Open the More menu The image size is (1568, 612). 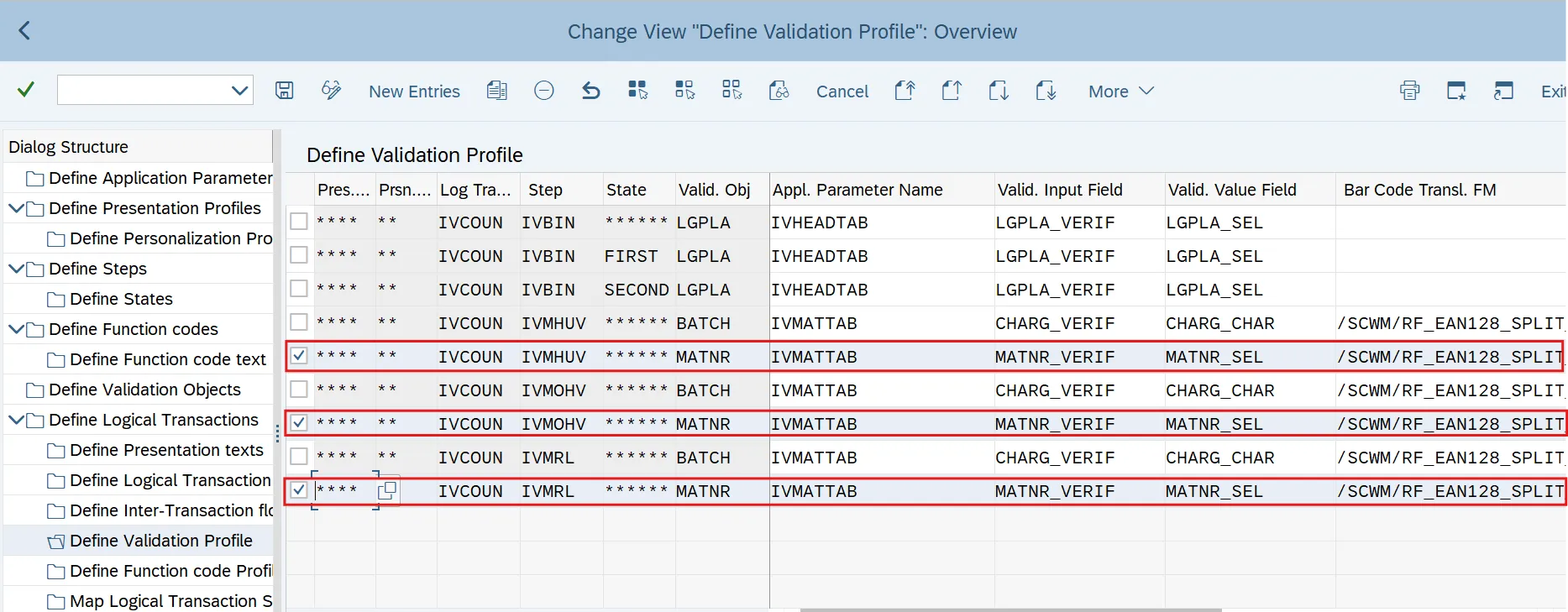click(1120, 92)
